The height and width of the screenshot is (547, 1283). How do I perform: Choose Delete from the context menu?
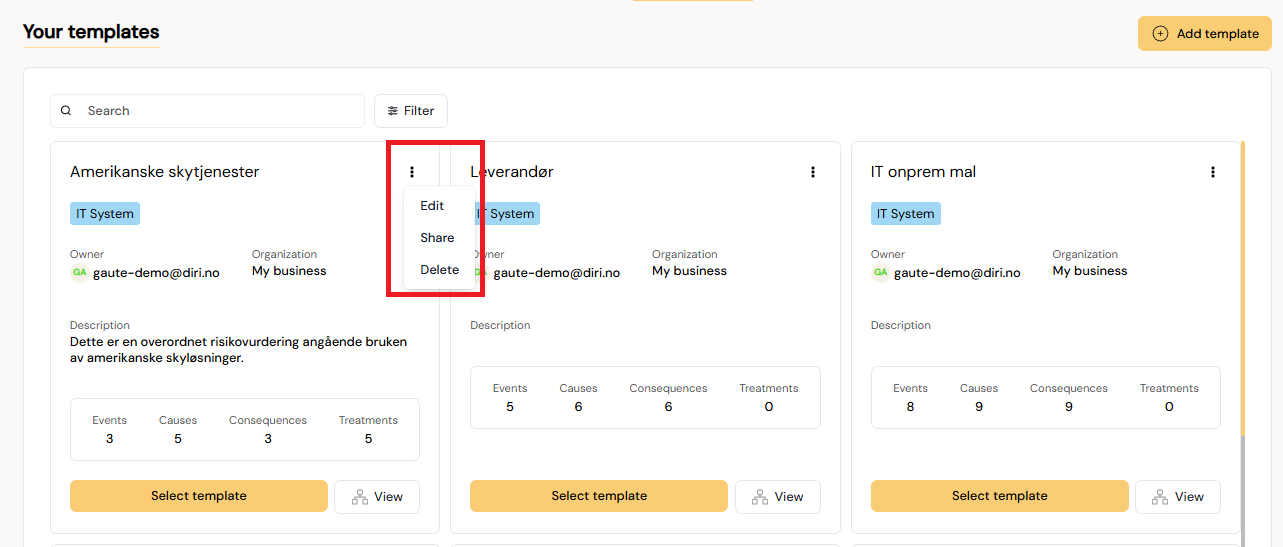coord(440,270)
